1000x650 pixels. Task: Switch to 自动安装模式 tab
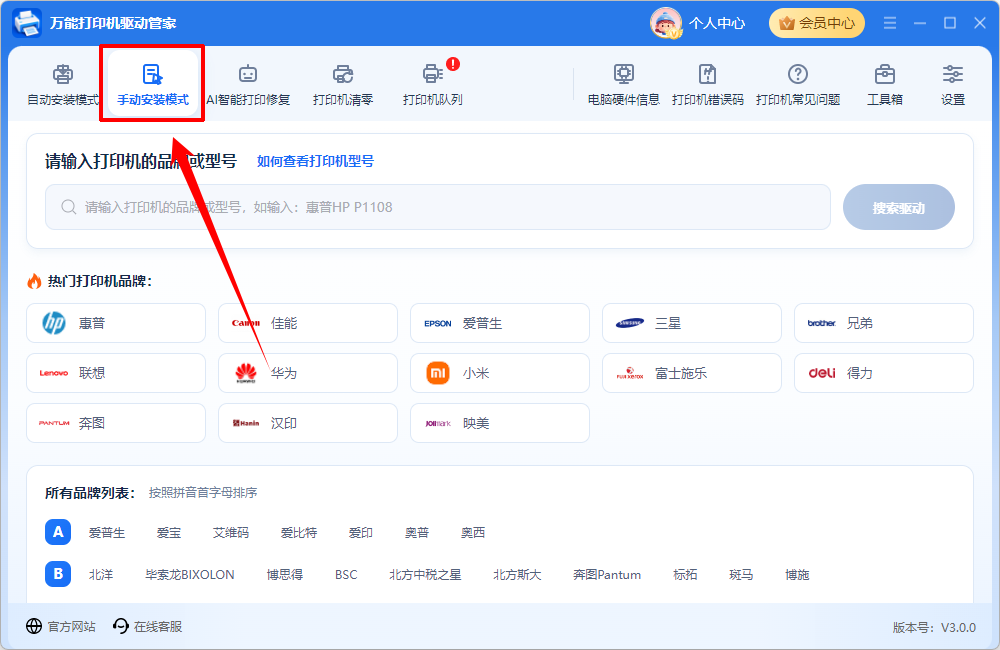(62, 85)
